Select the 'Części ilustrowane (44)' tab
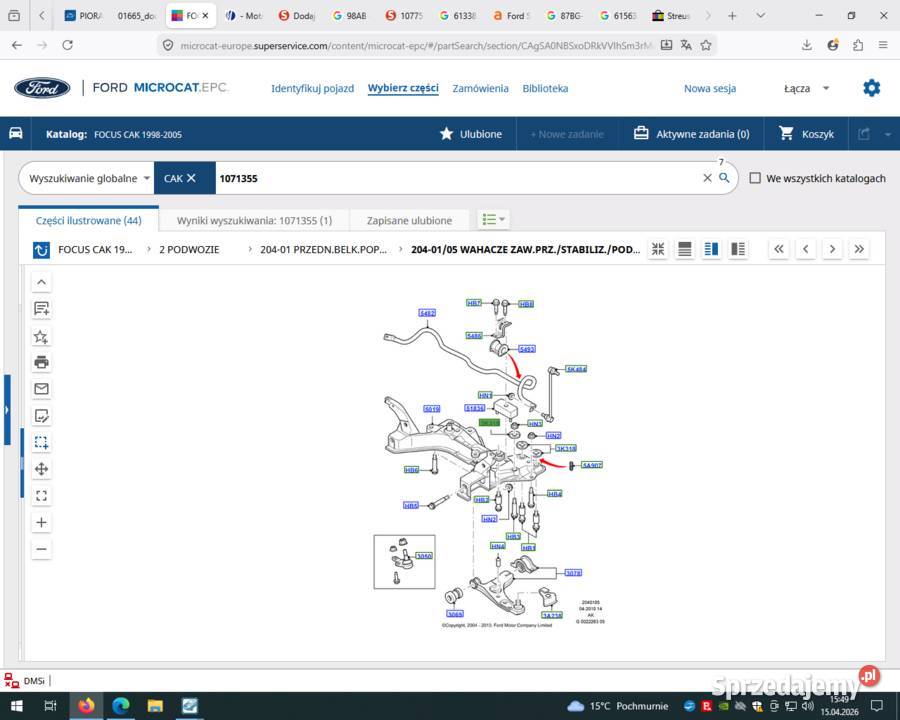The width and height of the screenshot is (900, 720). click(x=88, y=220)
